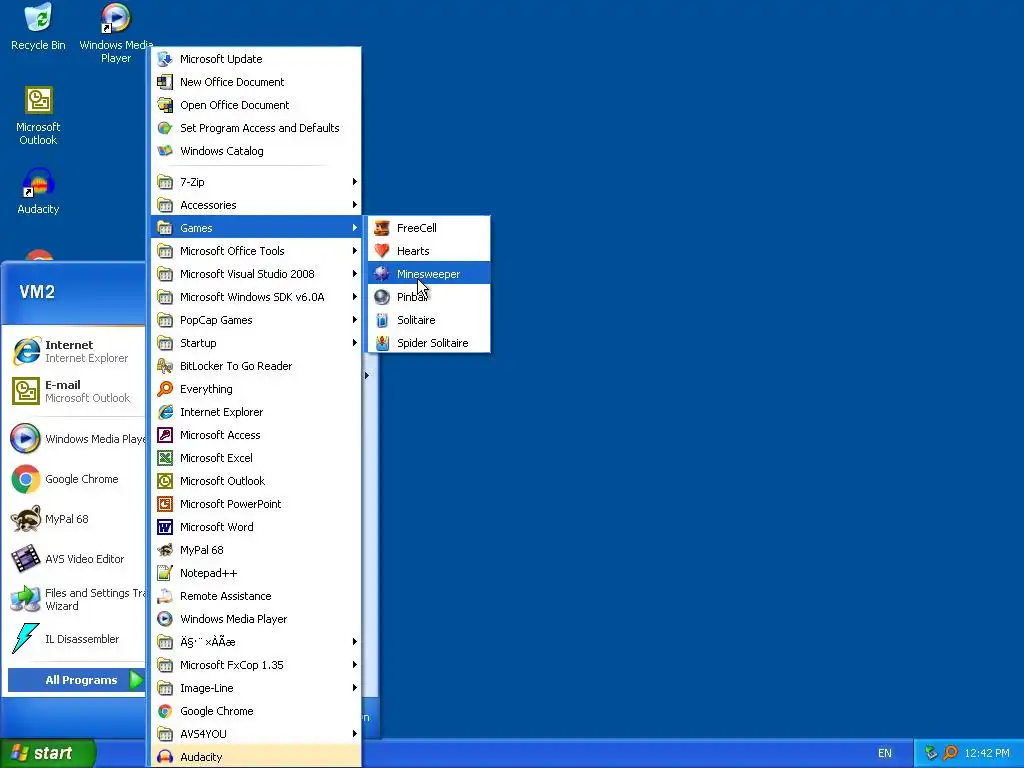Expand the AVS4YOU folder

256,734
